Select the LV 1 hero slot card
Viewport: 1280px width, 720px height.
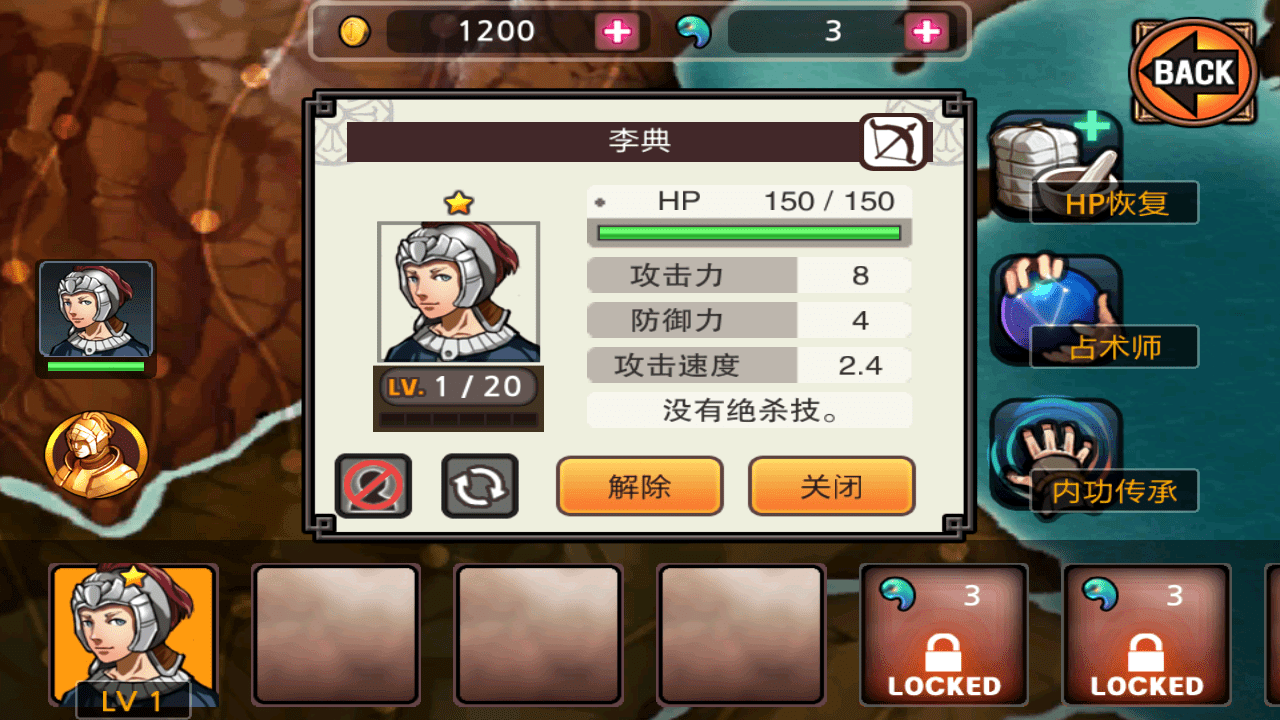tap(134, 638)
